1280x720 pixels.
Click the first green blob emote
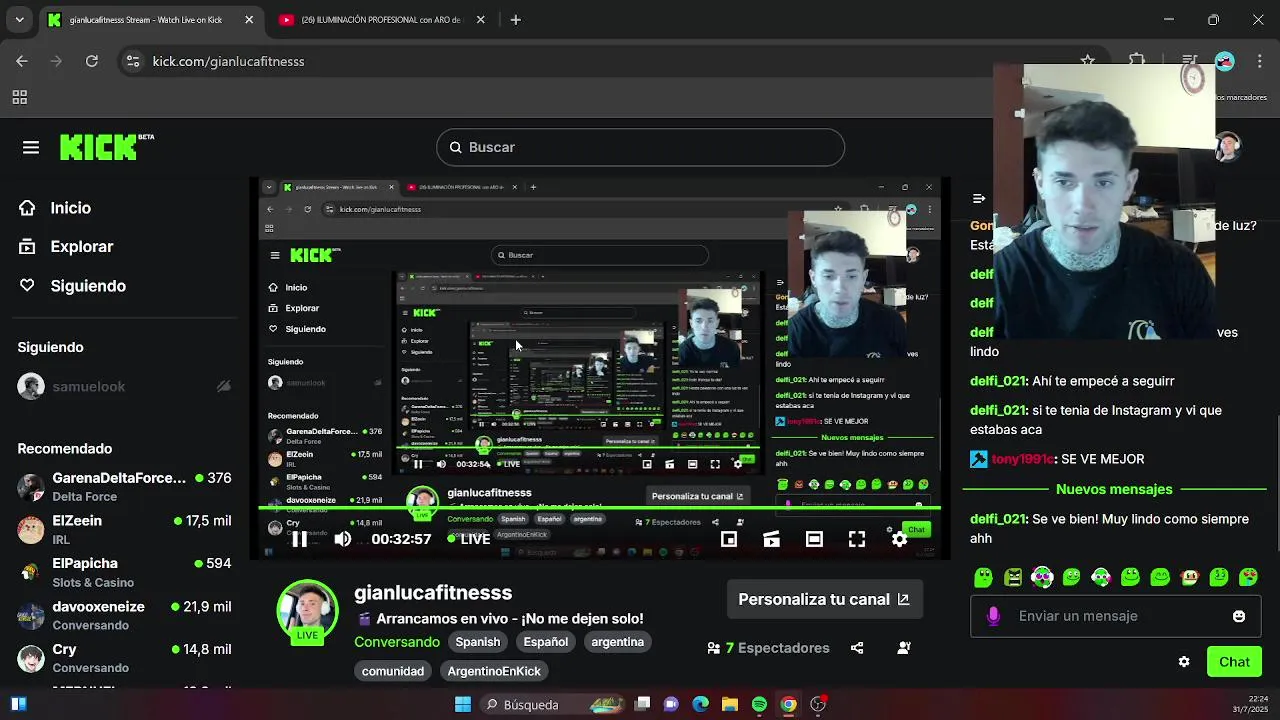[983, 577]
